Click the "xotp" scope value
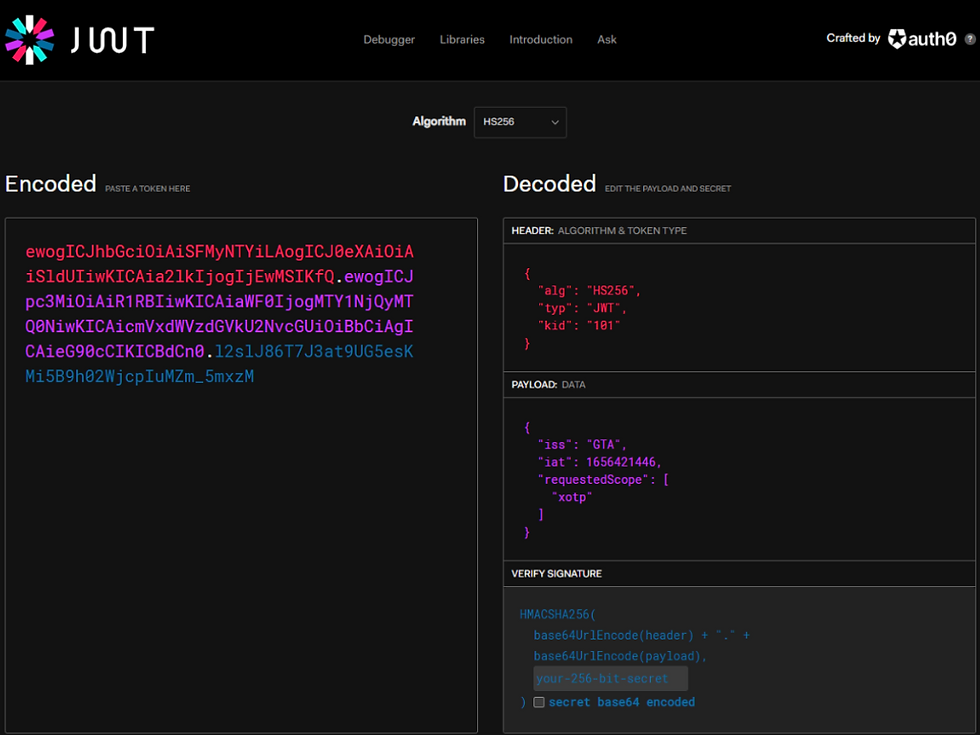The image size is (980, 735). tap(572, 497)
